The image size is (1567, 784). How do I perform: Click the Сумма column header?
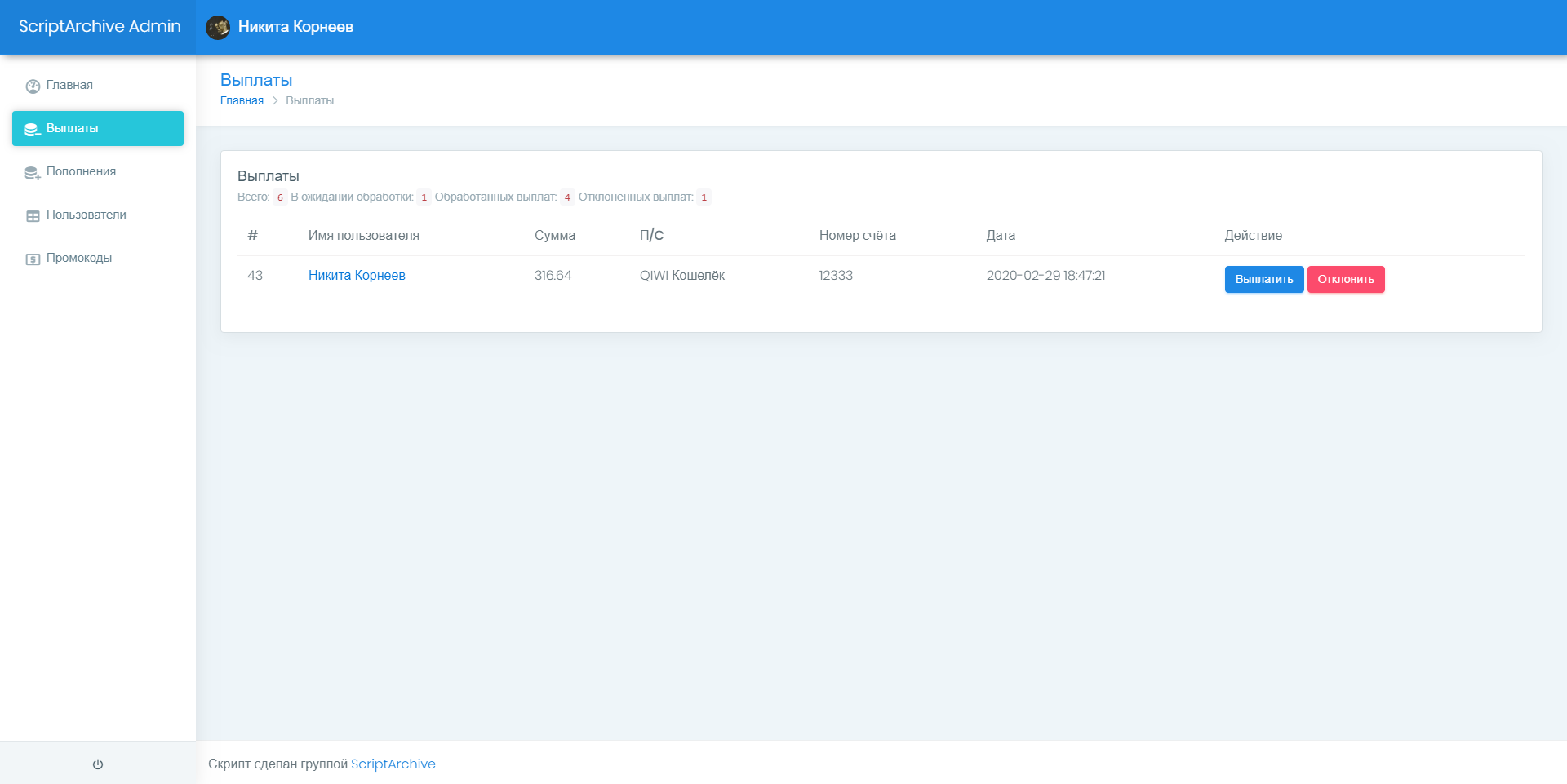click(x=555, y=235)
